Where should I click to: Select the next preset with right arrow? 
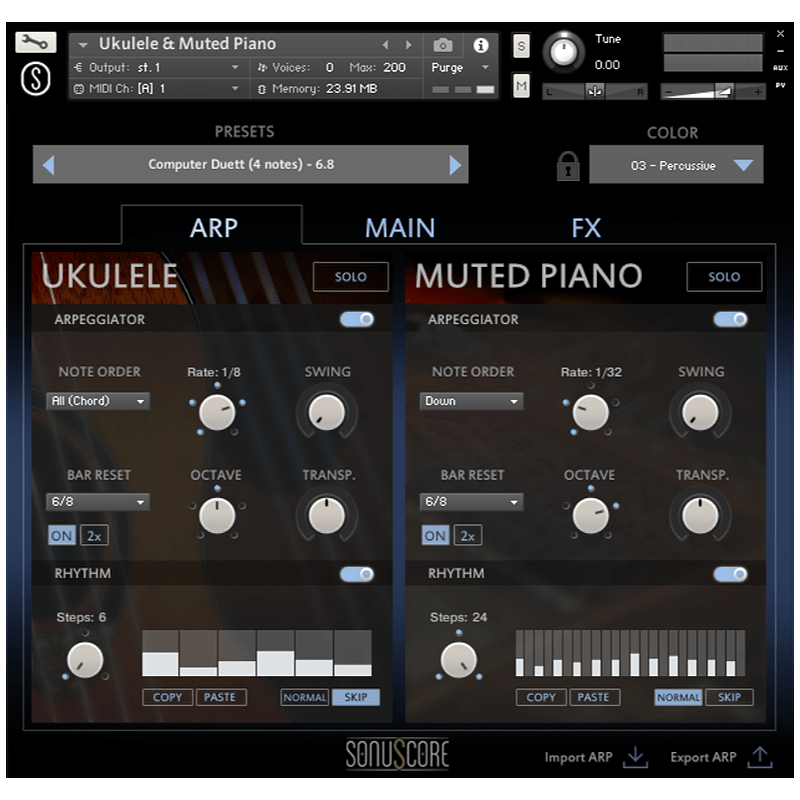click(455, 165)
